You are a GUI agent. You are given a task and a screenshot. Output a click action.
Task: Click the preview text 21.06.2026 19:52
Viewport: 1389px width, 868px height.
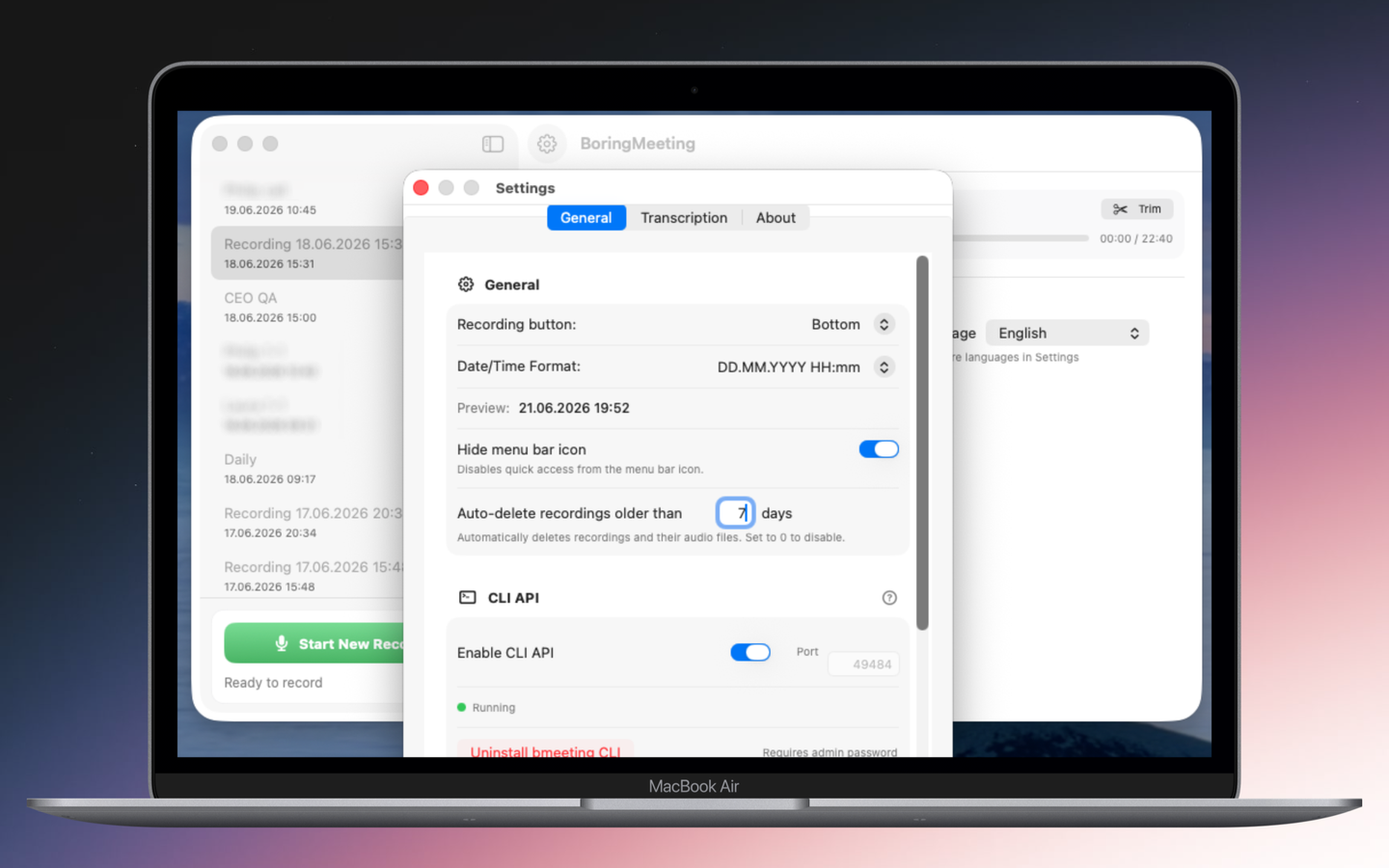point(574,408)
